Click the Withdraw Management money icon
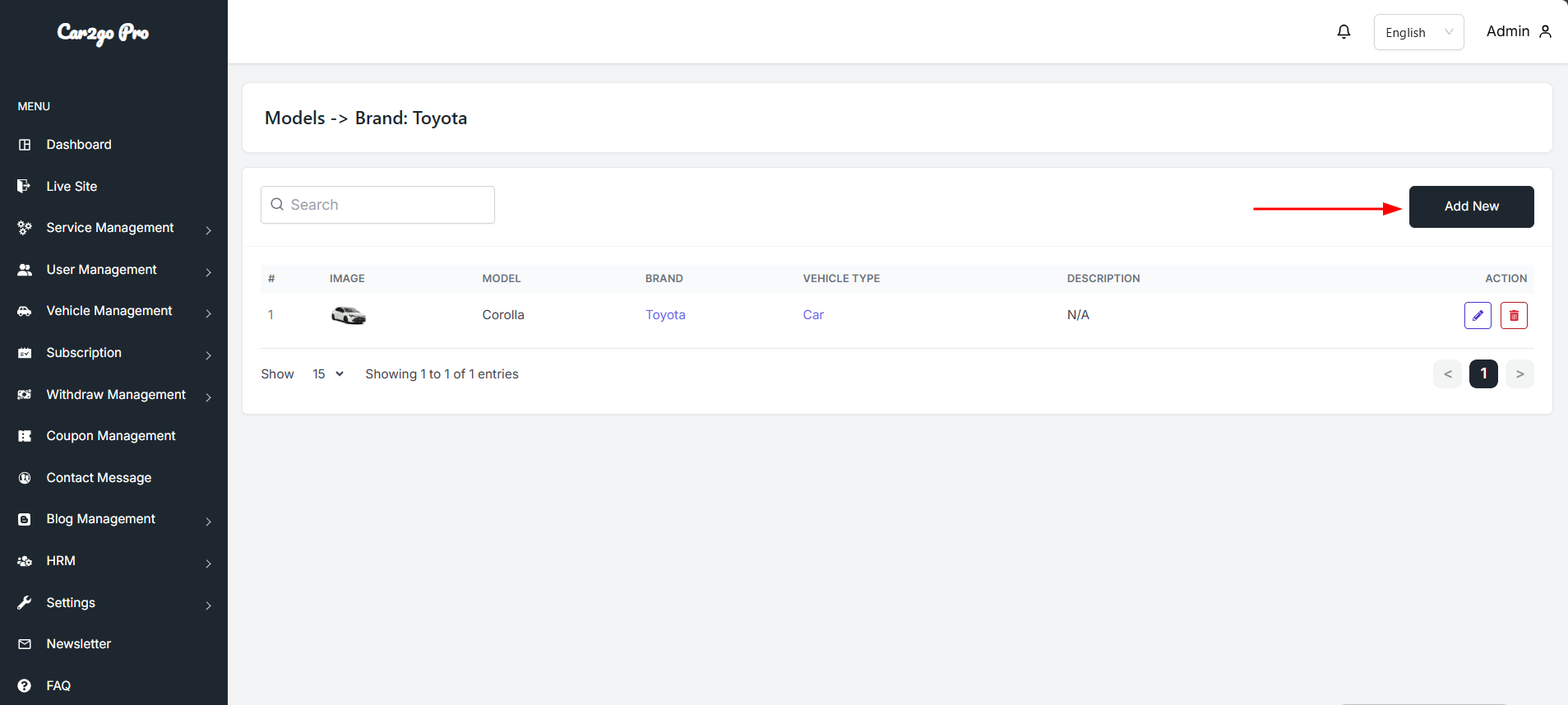1568x705 pixels. coord(25,395)
